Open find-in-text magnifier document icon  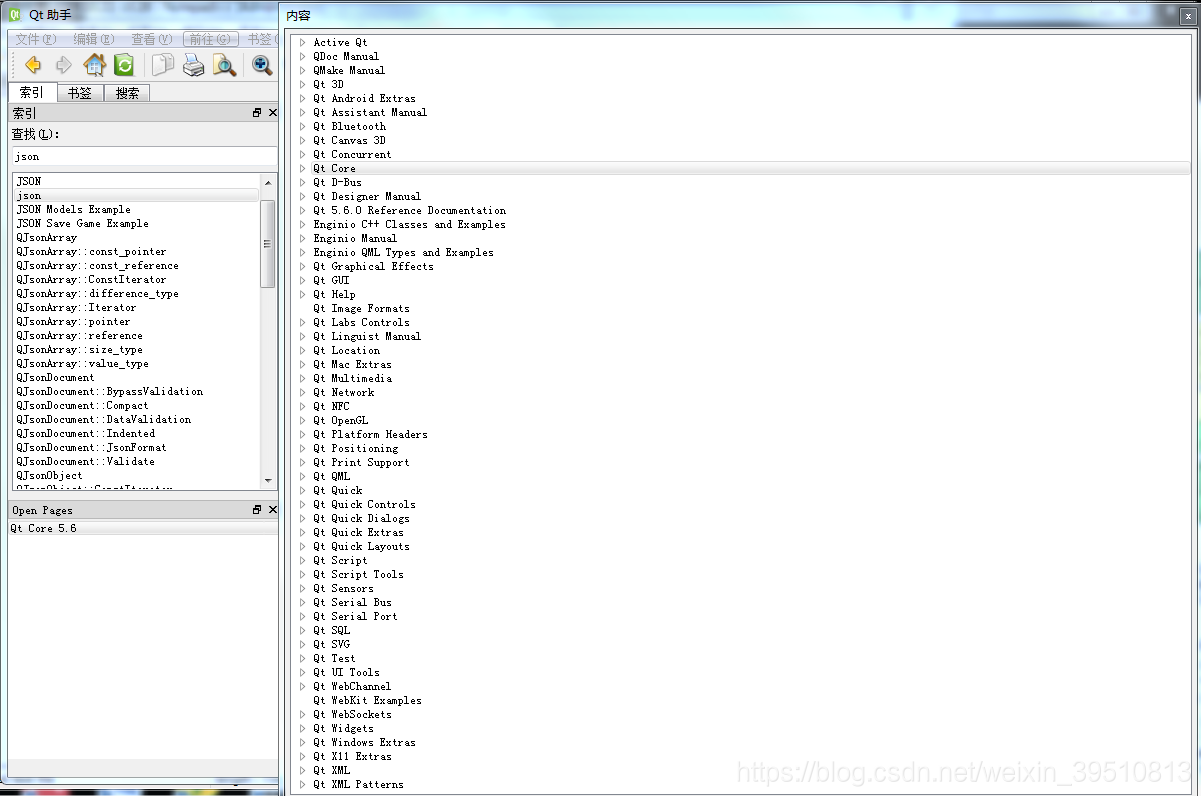[x=225, y=65]
